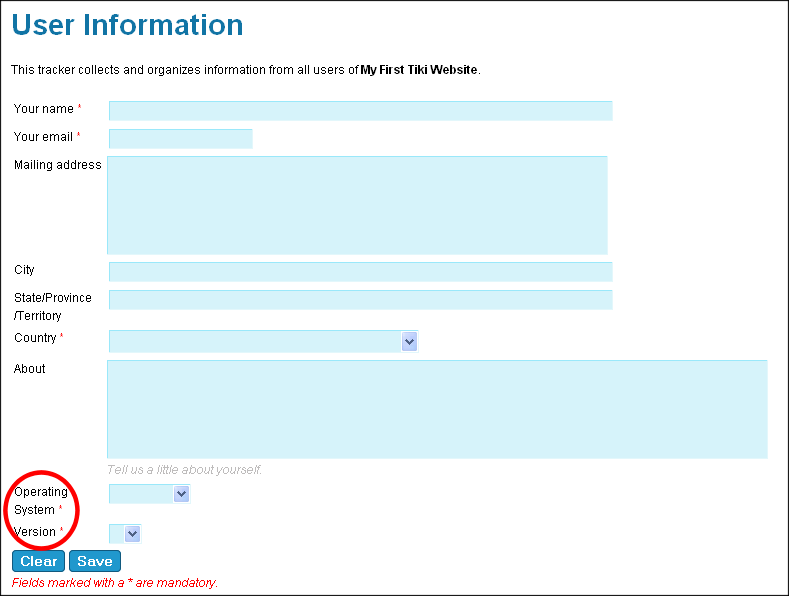Screen dimensions: 789x596
Task: Expand the Version dropdown
Action: (125, 534)
